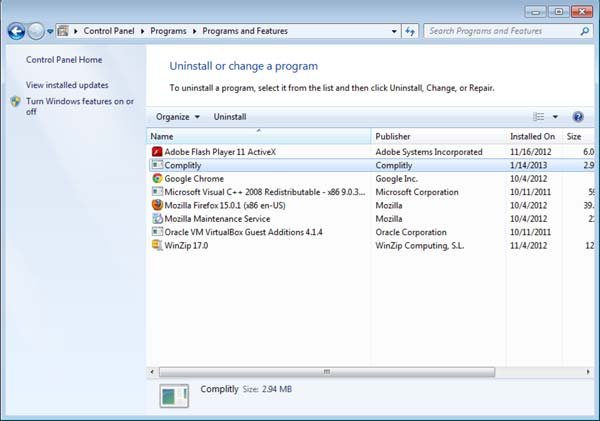Screen dimensions: 600x421
Task: Click Complitly thumbnail in details pane
Action: click(174, 396)
